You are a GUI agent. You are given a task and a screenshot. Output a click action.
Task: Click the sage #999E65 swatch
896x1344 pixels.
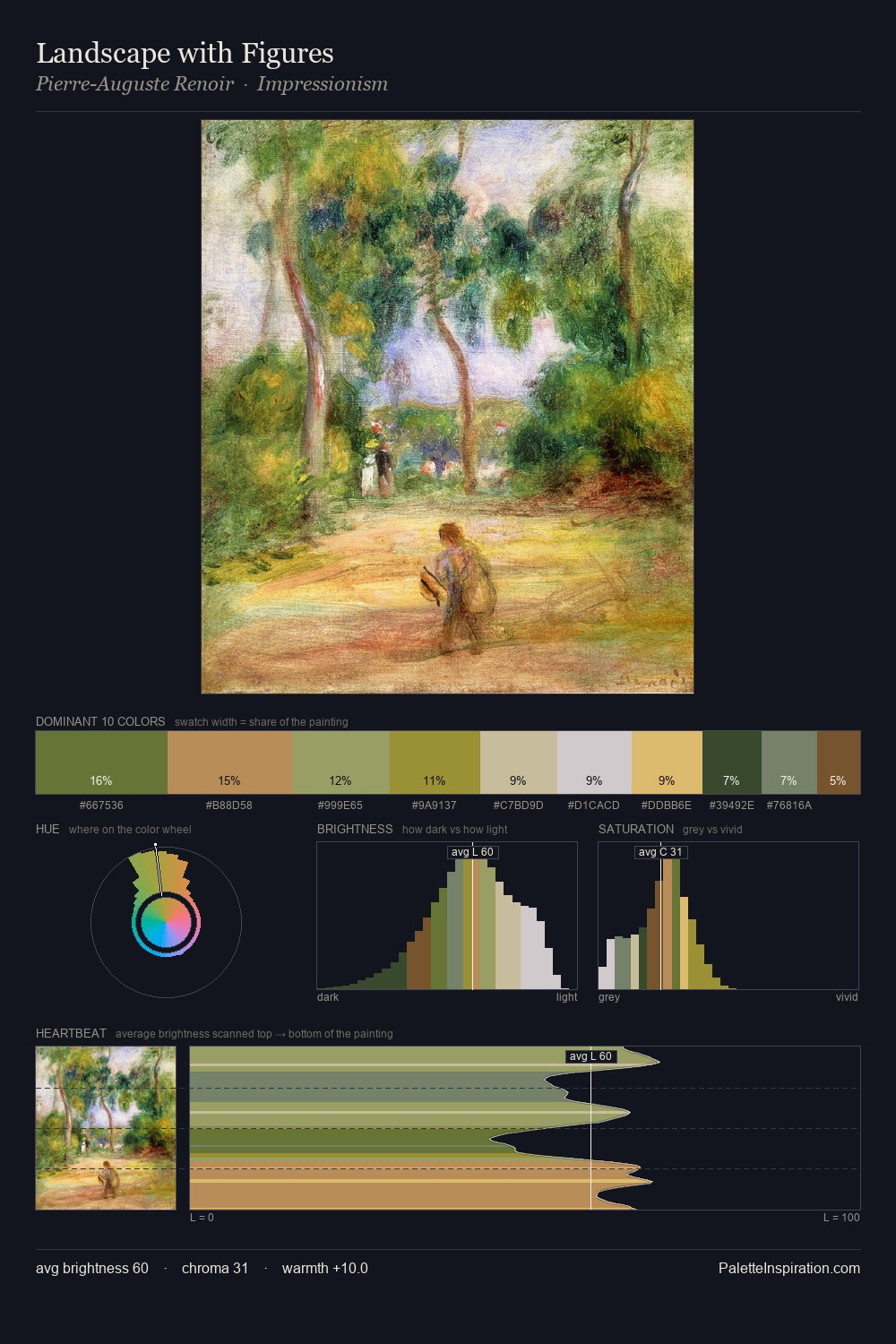pyautogui.click(x=341, y=762)
